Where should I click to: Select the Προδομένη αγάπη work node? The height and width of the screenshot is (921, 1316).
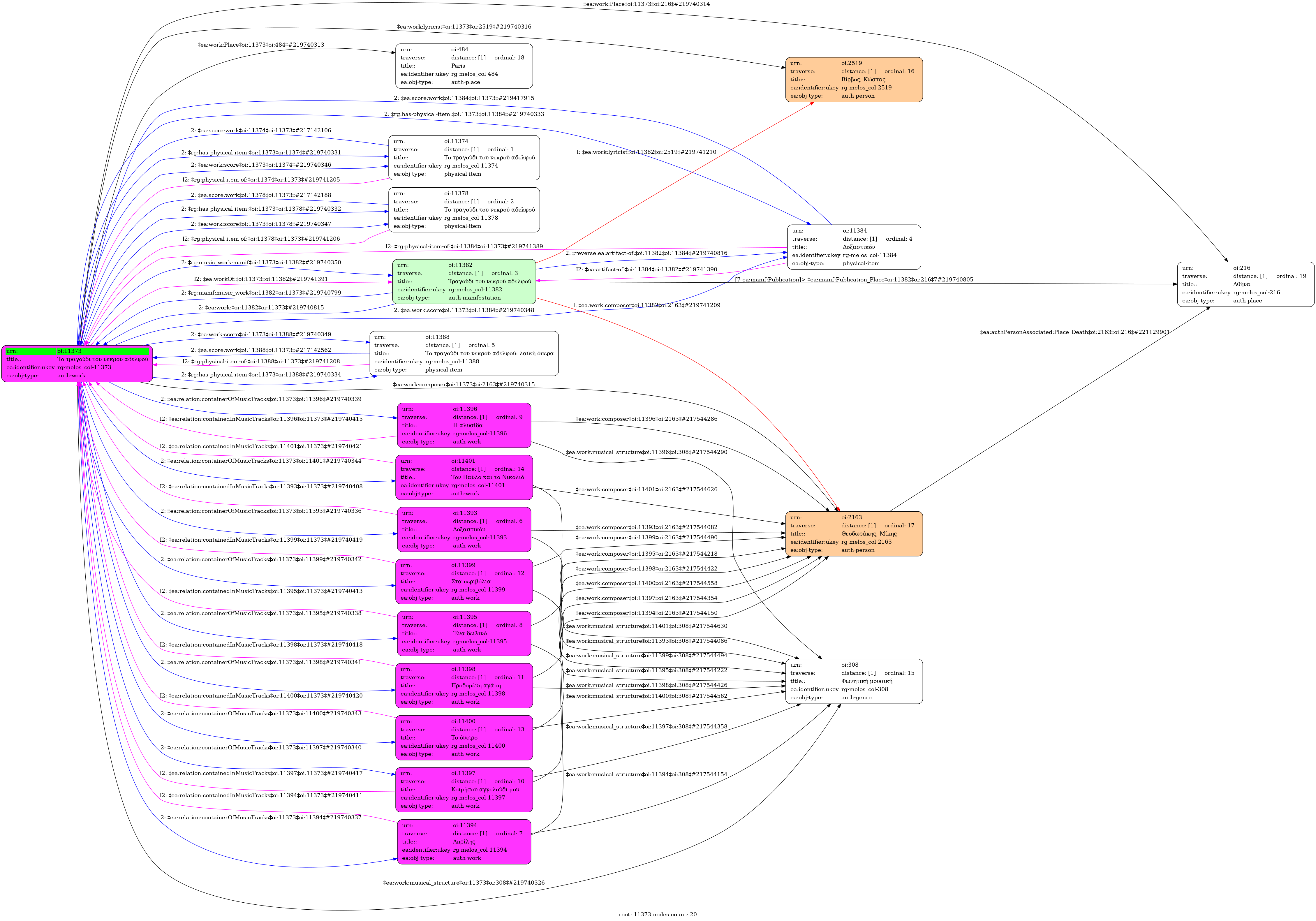[464, 686]
